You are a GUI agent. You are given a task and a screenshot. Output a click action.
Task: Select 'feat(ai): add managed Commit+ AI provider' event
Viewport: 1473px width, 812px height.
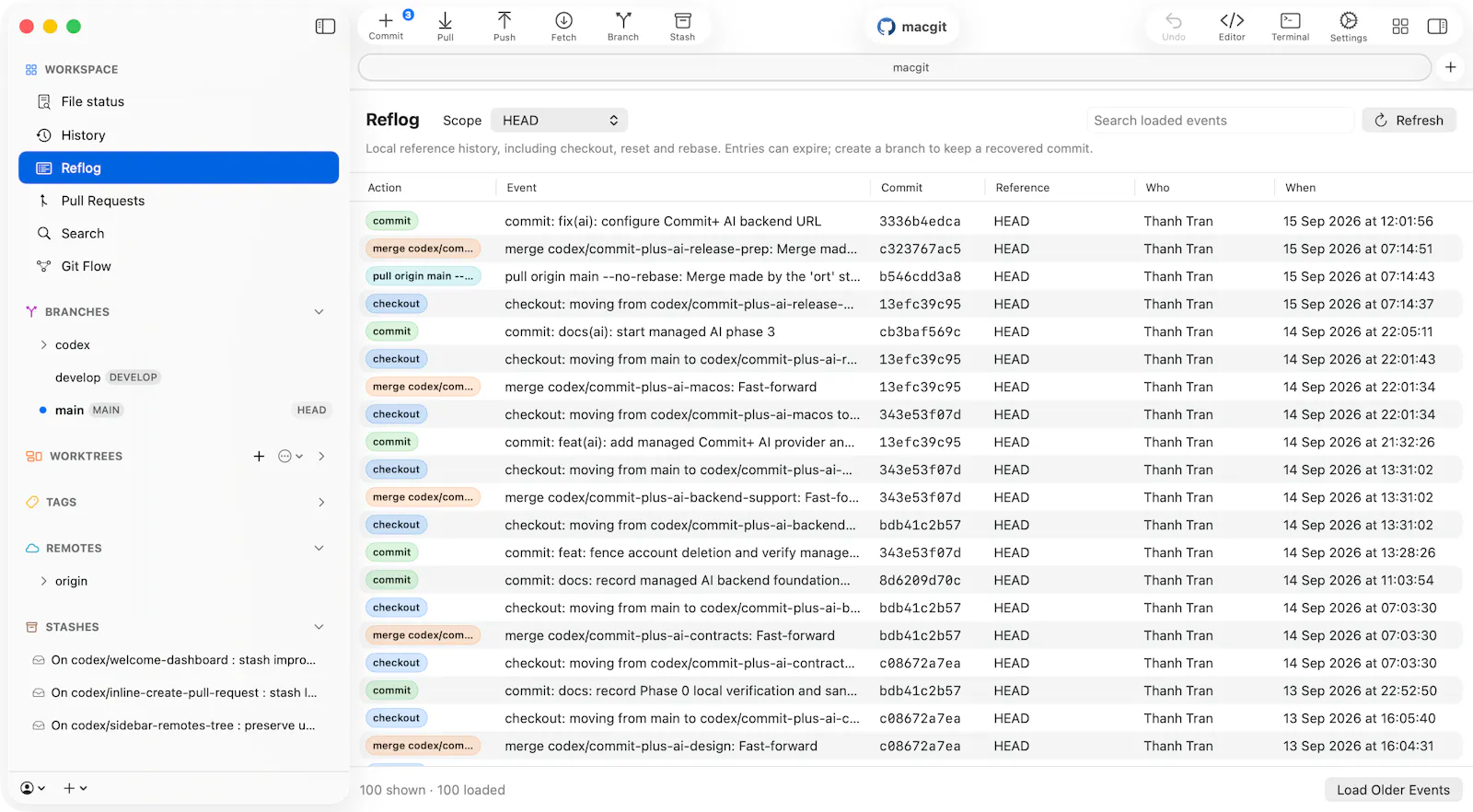tap(679, 442)
